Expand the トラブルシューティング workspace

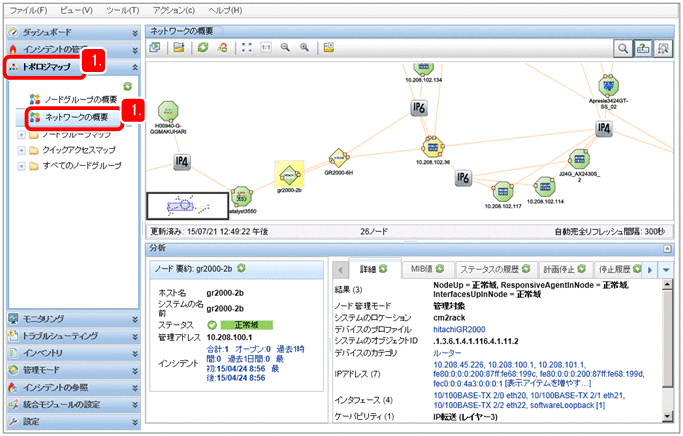pos(74,336)
